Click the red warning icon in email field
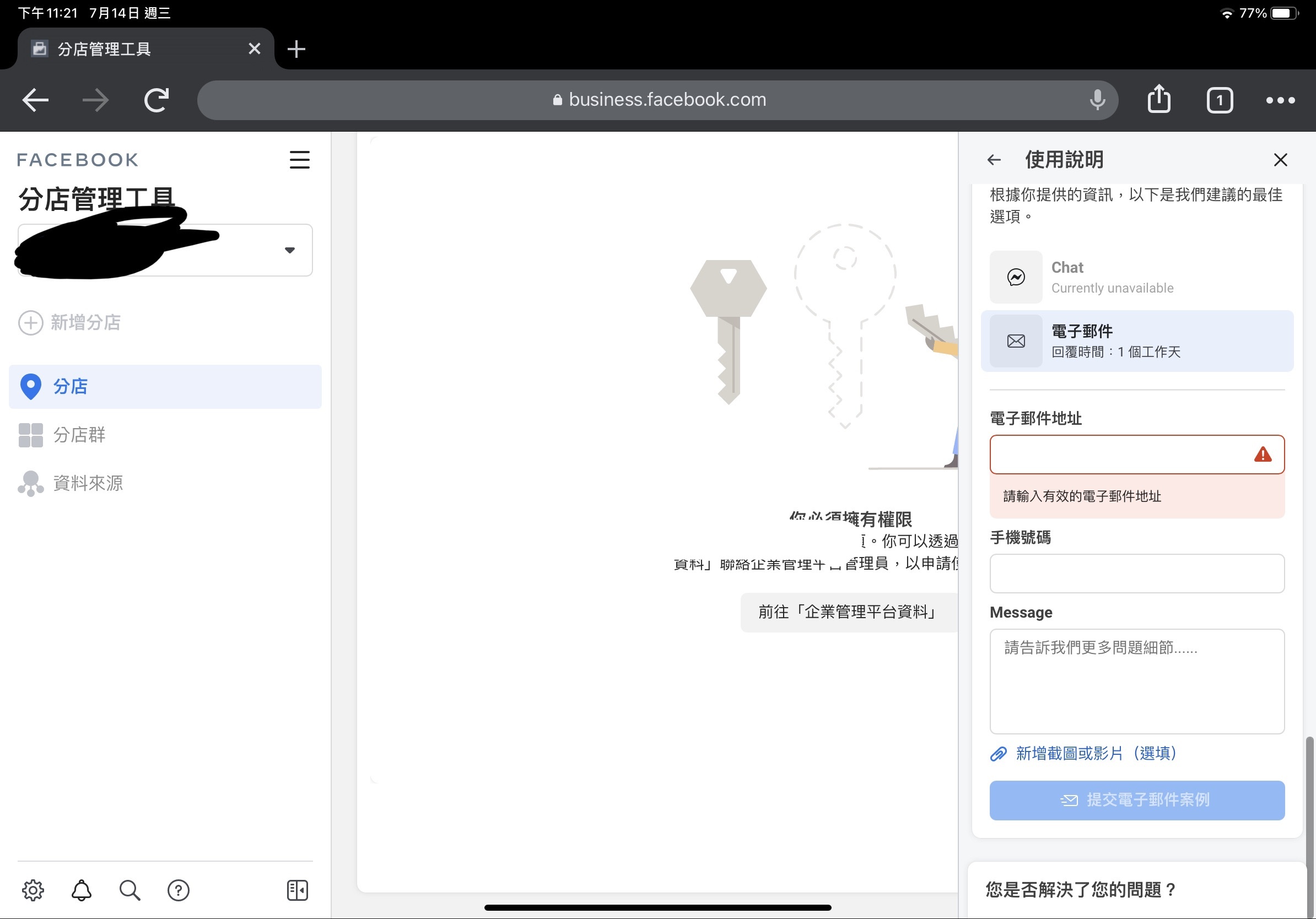 click(x=1263, y=455)
